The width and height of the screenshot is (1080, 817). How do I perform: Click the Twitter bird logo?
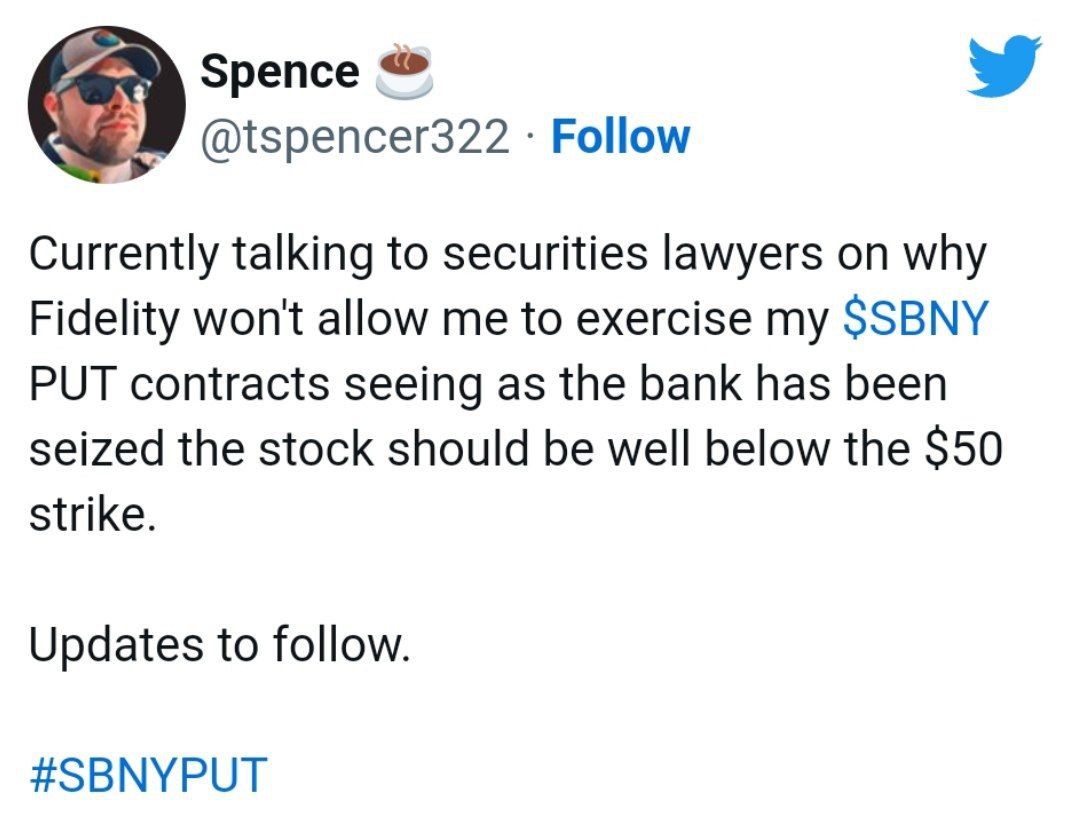(1004, 66)
